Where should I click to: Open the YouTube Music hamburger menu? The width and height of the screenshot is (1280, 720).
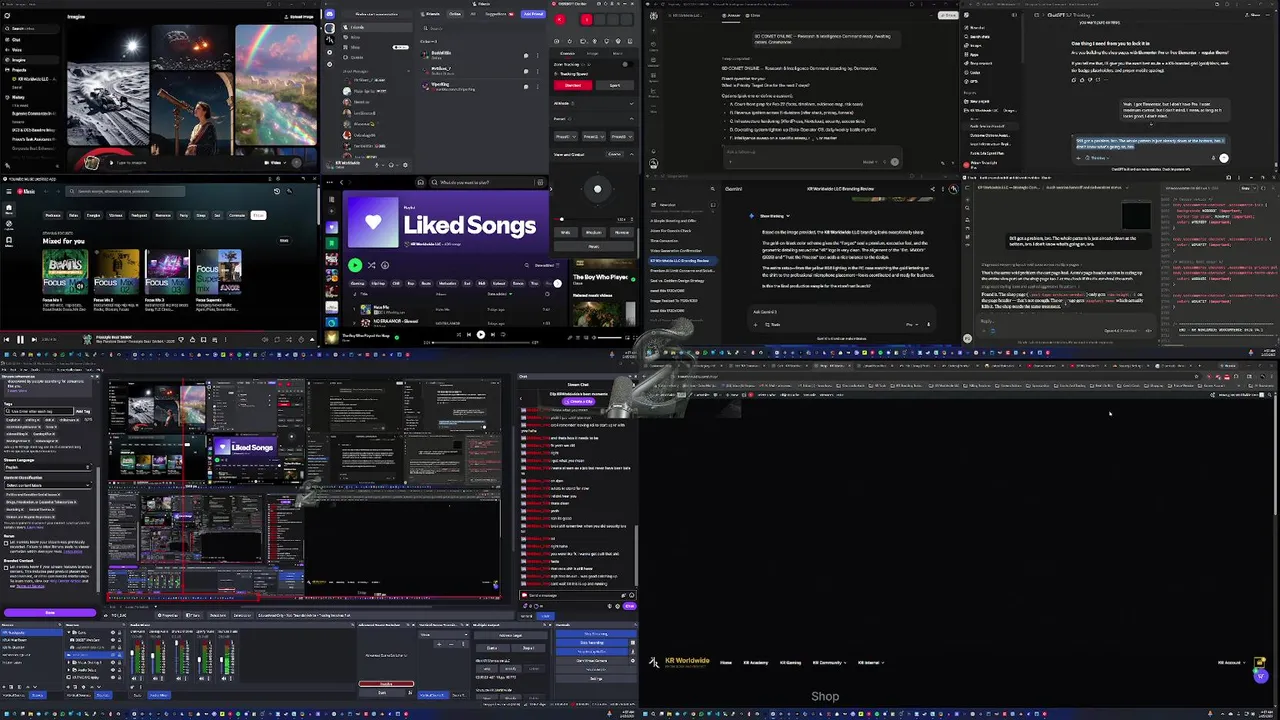(9, 191)
